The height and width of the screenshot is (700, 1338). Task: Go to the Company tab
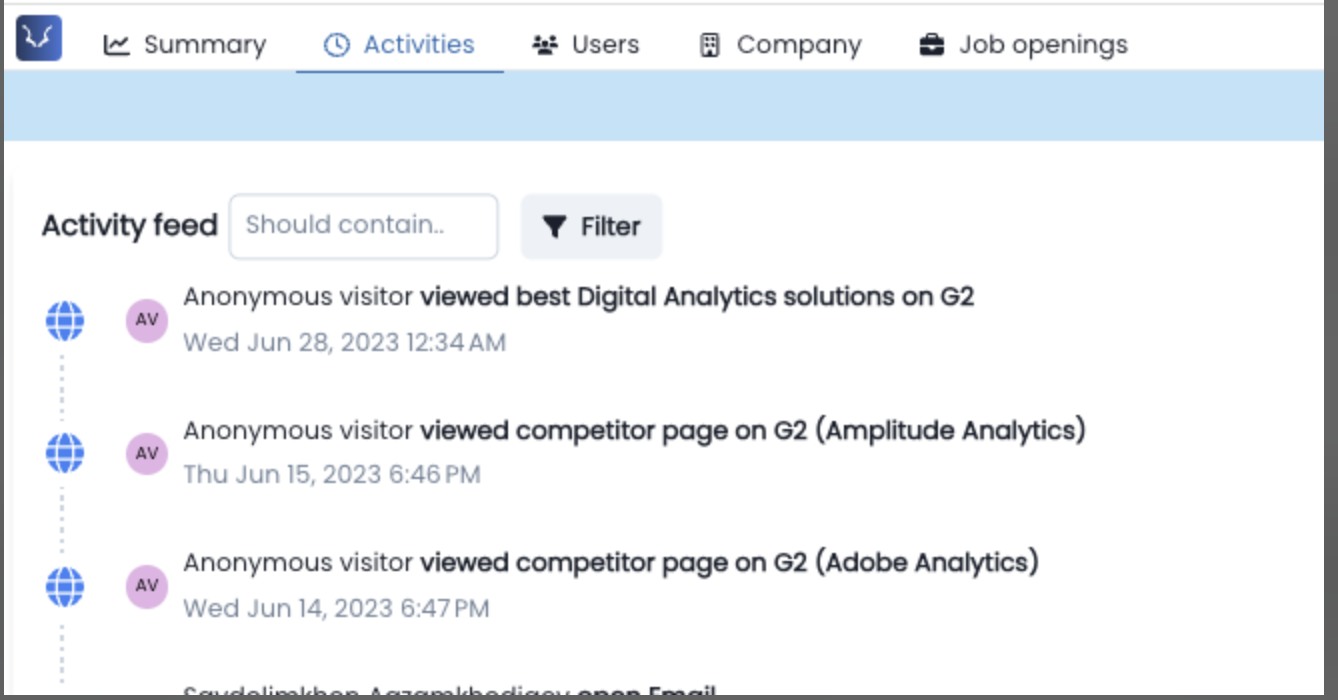pyautogui.click(x=780, y=45)
